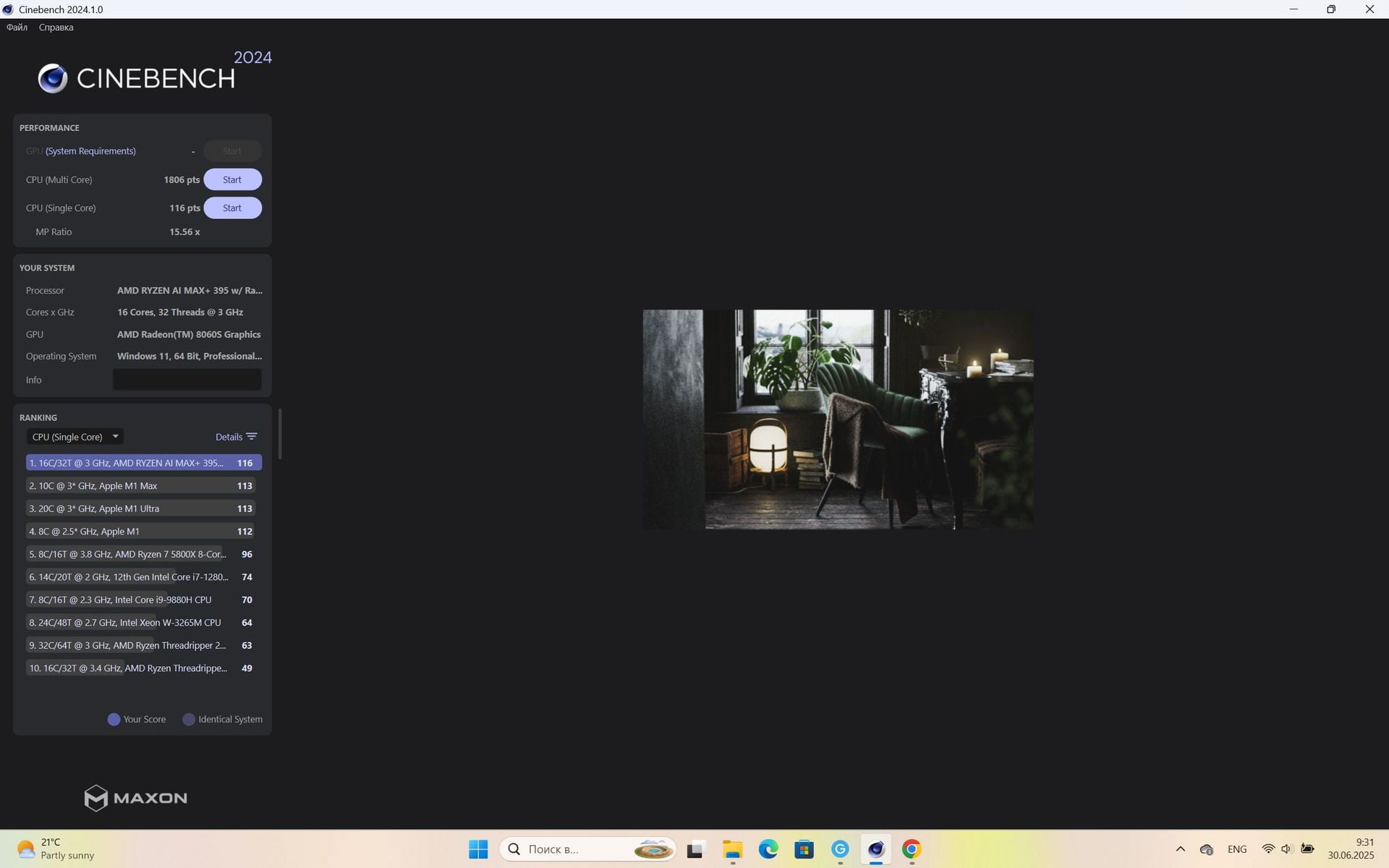Open File Explorer from the taskbar
The height and width of the screenshot is (868, 1389).
(732, 849)
